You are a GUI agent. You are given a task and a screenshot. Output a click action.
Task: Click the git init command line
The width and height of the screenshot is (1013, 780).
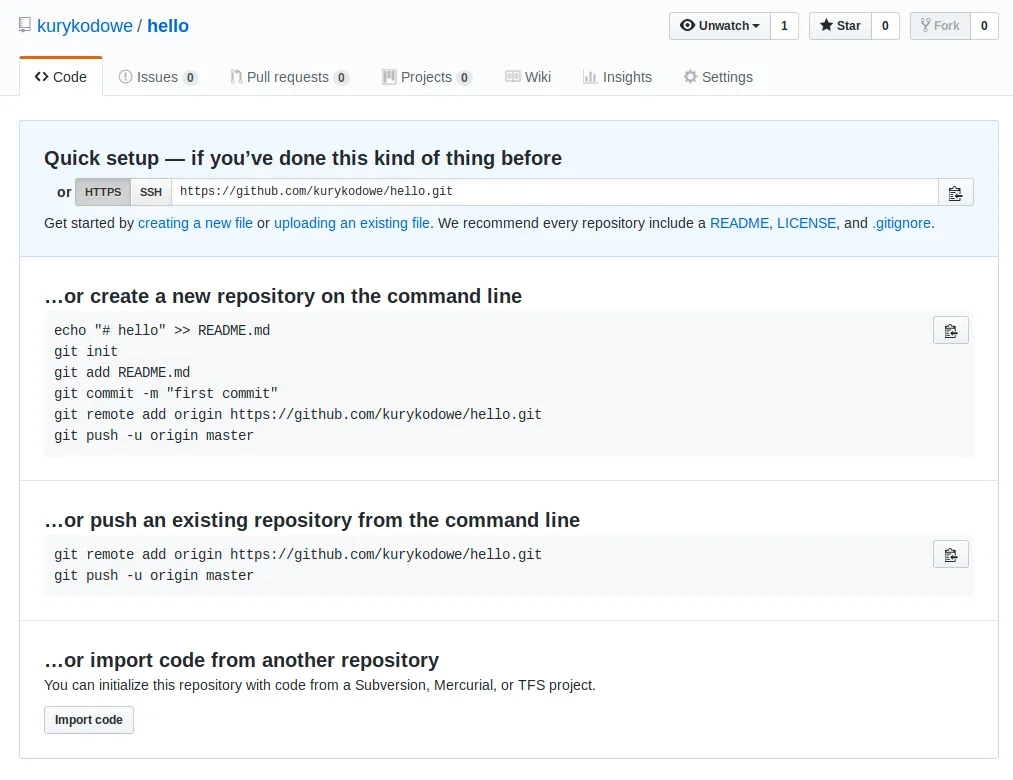pos(86,352)
